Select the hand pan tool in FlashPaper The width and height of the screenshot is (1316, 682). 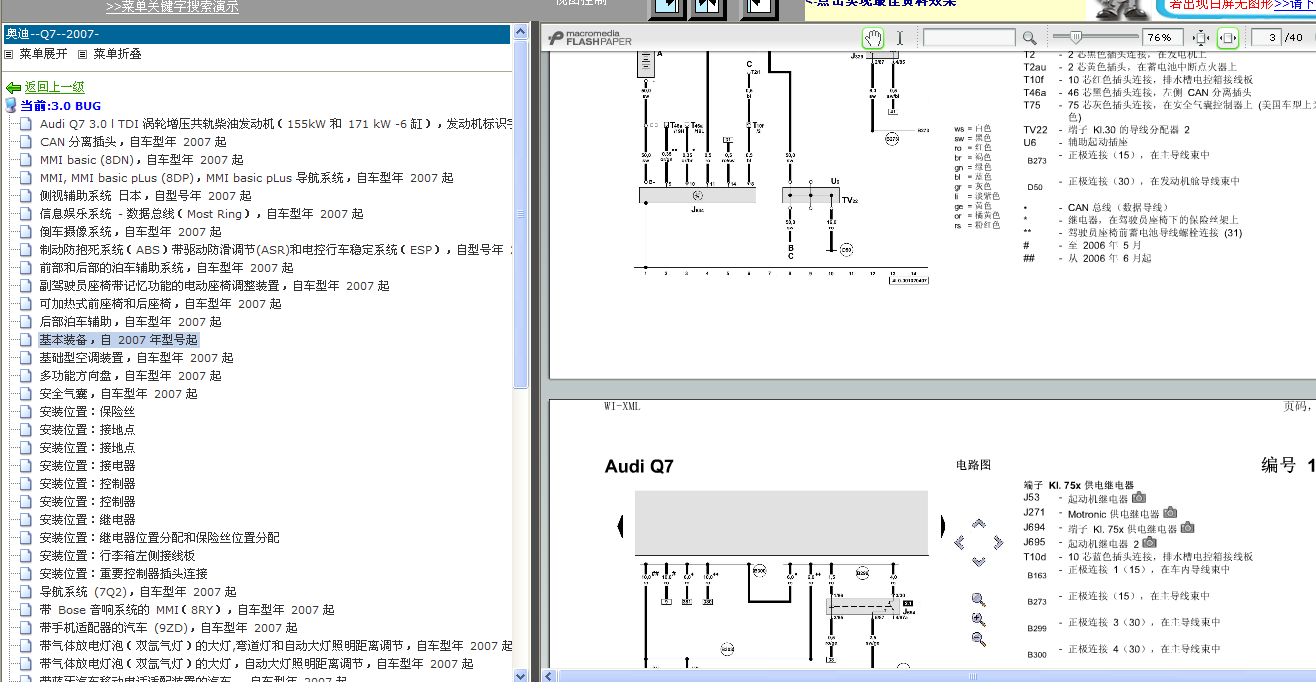click(x=874, y=38)
